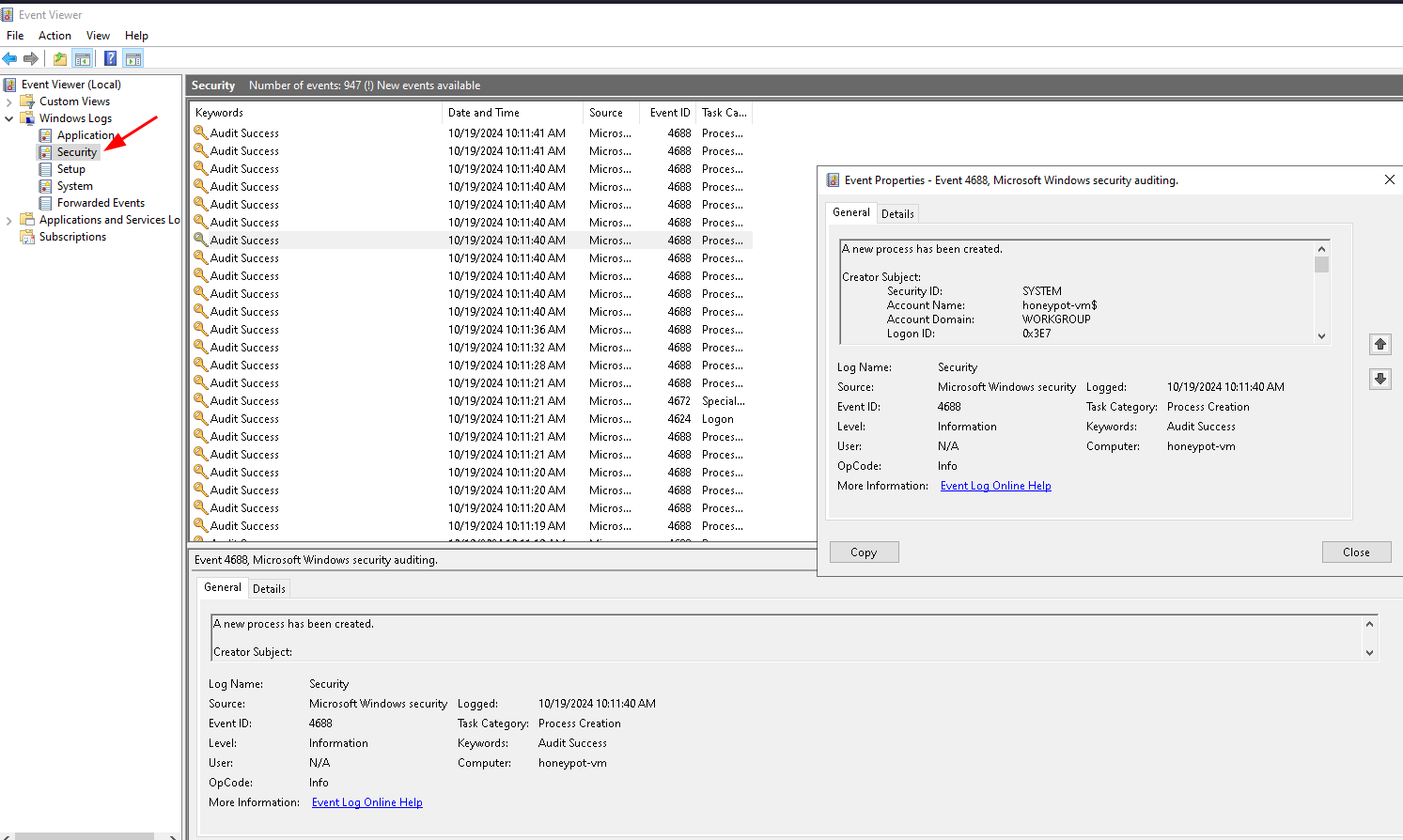The height and width of the screenshot is (840, 1403).
Task: Expand the Custom Views chevron
Action: pyautogui.click(x=9, y=101)
